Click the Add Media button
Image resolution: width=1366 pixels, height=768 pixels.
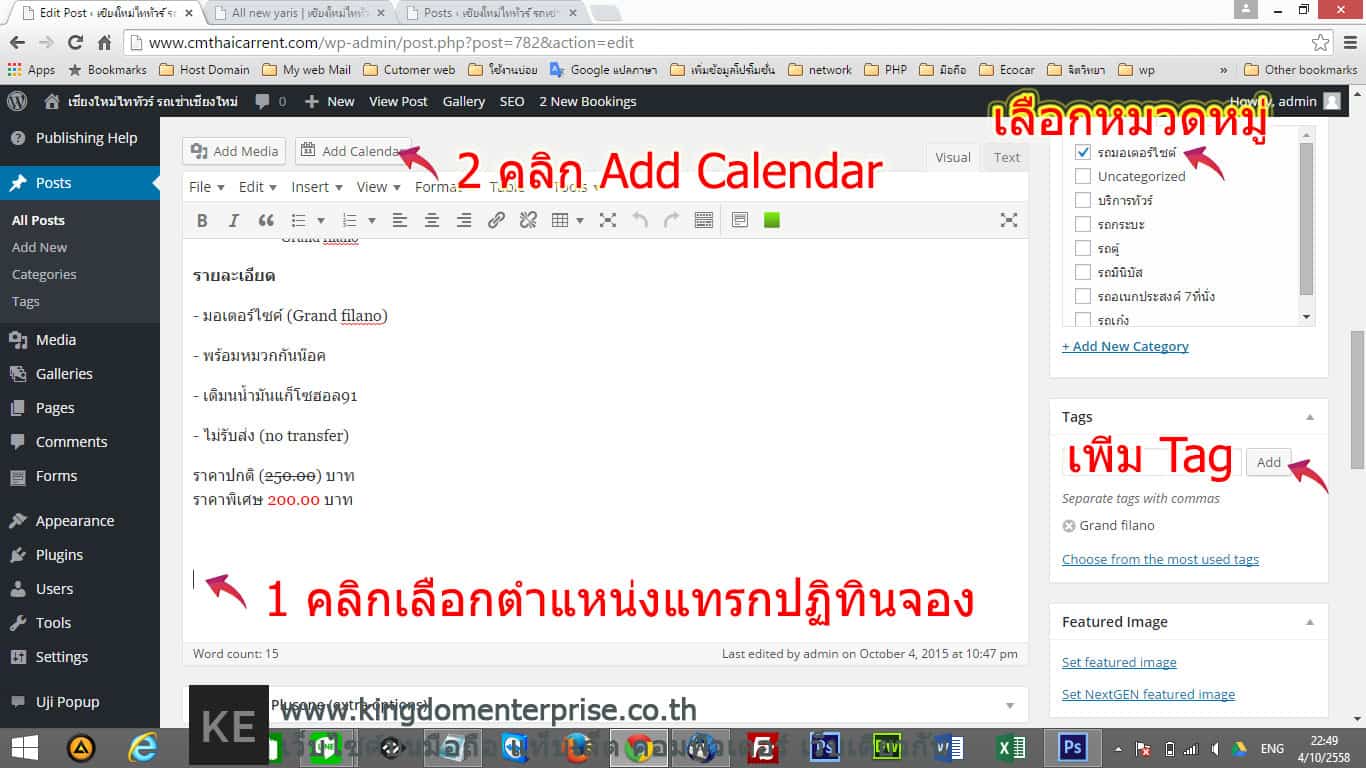point(235,151)
